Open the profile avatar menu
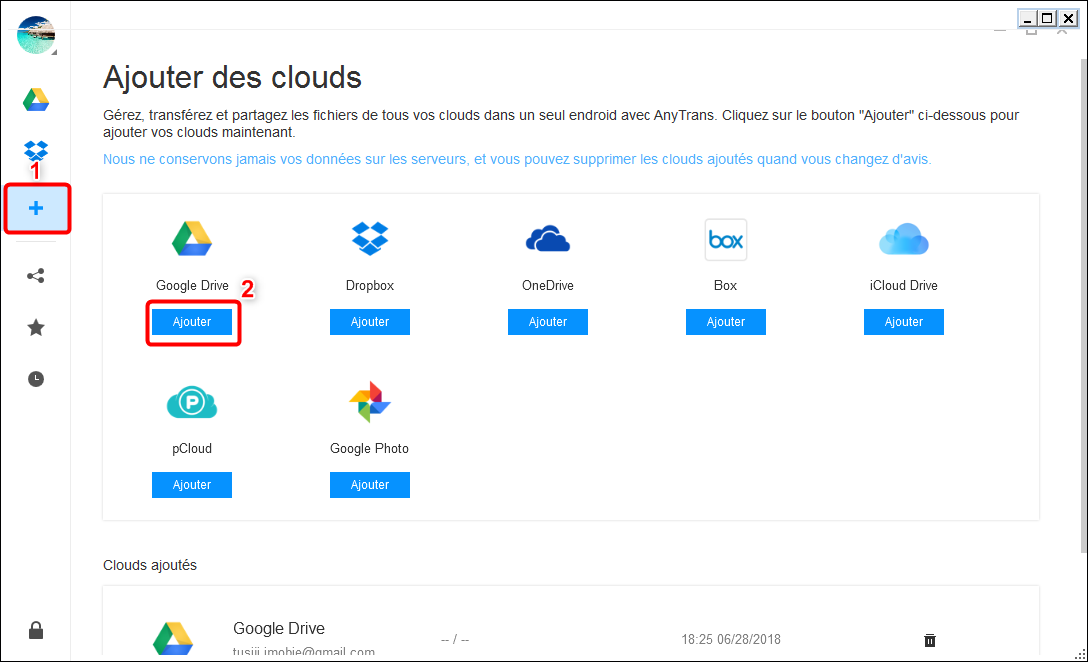This screenshot has width=1088, height=662. click(x=36, y=35)
